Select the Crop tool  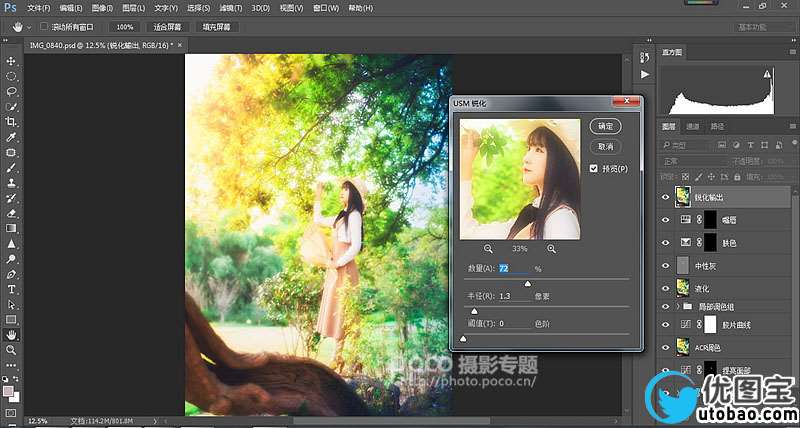11,121
